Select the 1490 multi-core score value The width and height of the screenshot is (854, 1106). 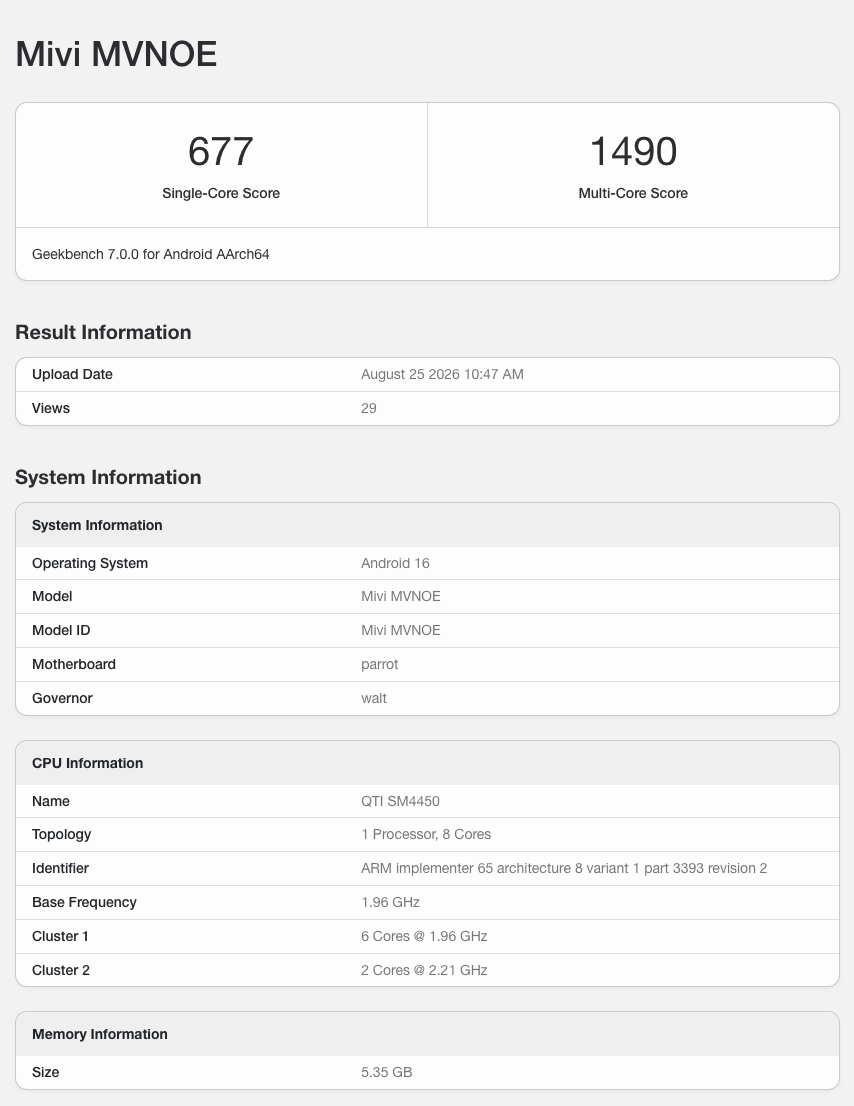[633, 151]
